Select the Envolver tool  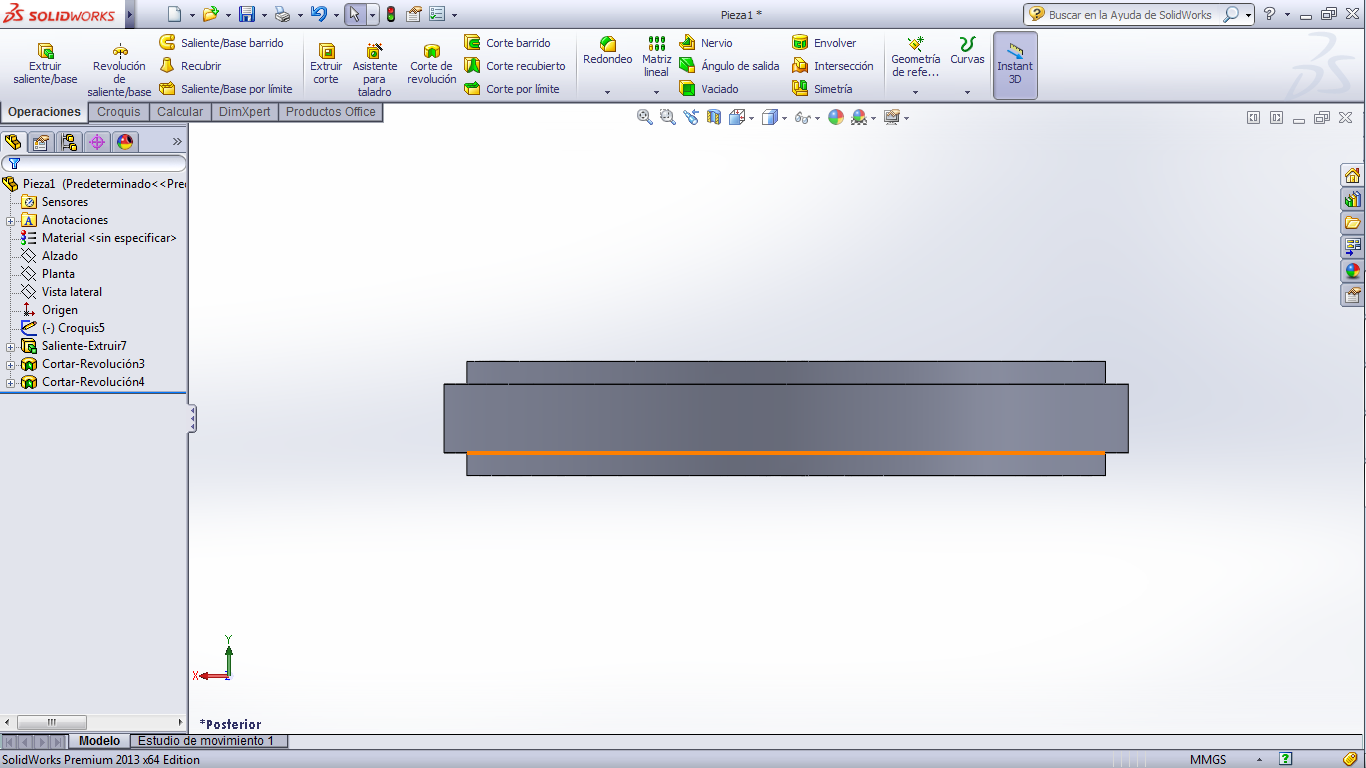tap(823, 43)
